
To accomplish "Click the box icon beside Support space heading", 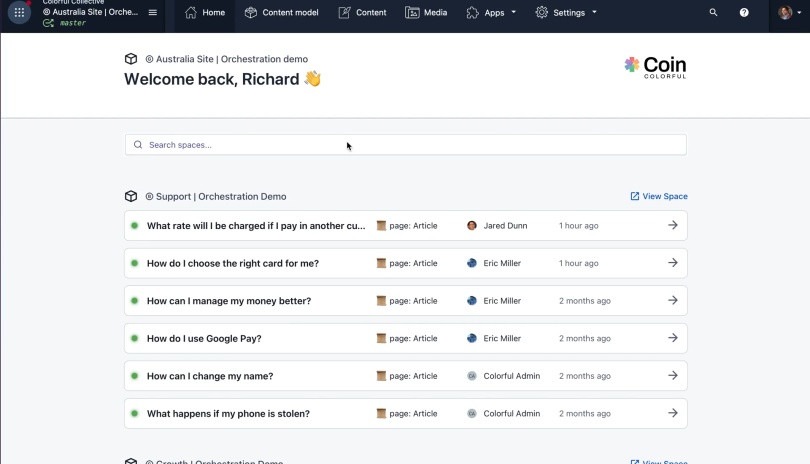I will pos(131,196).
